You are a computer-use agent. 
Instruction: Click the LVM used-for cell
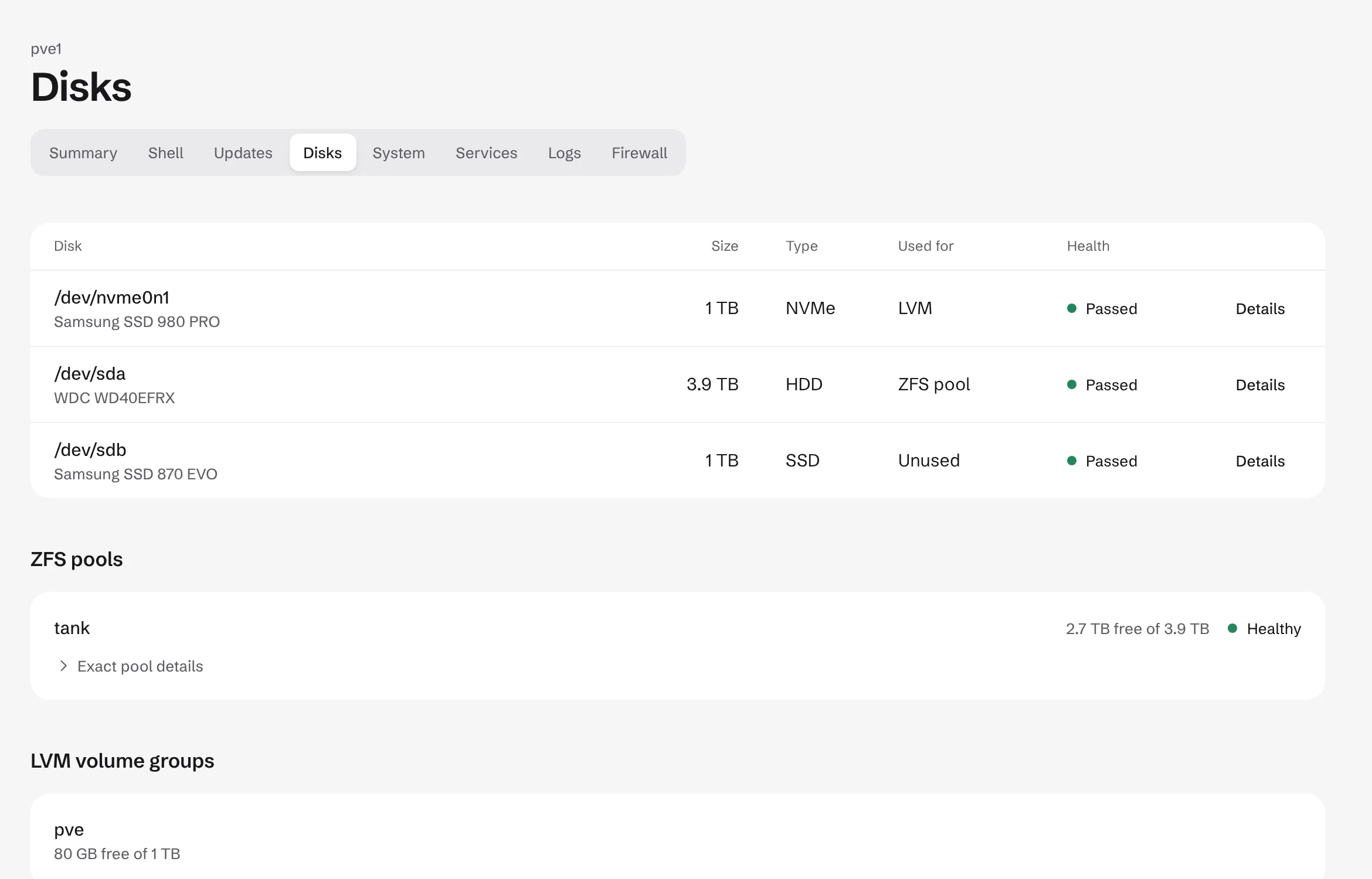[x=915, y=308]
